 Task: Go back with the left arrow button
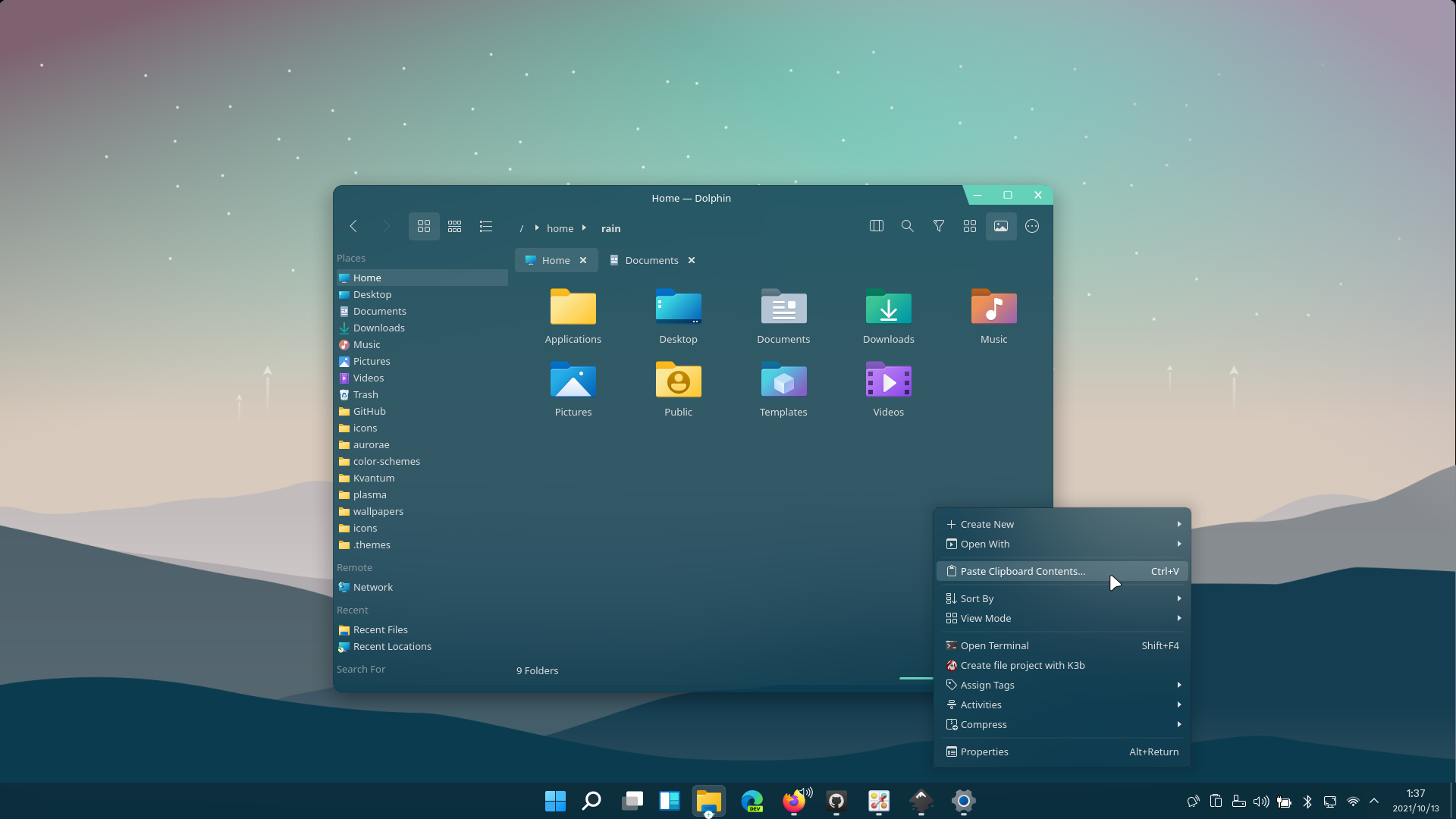pos(353,226)
